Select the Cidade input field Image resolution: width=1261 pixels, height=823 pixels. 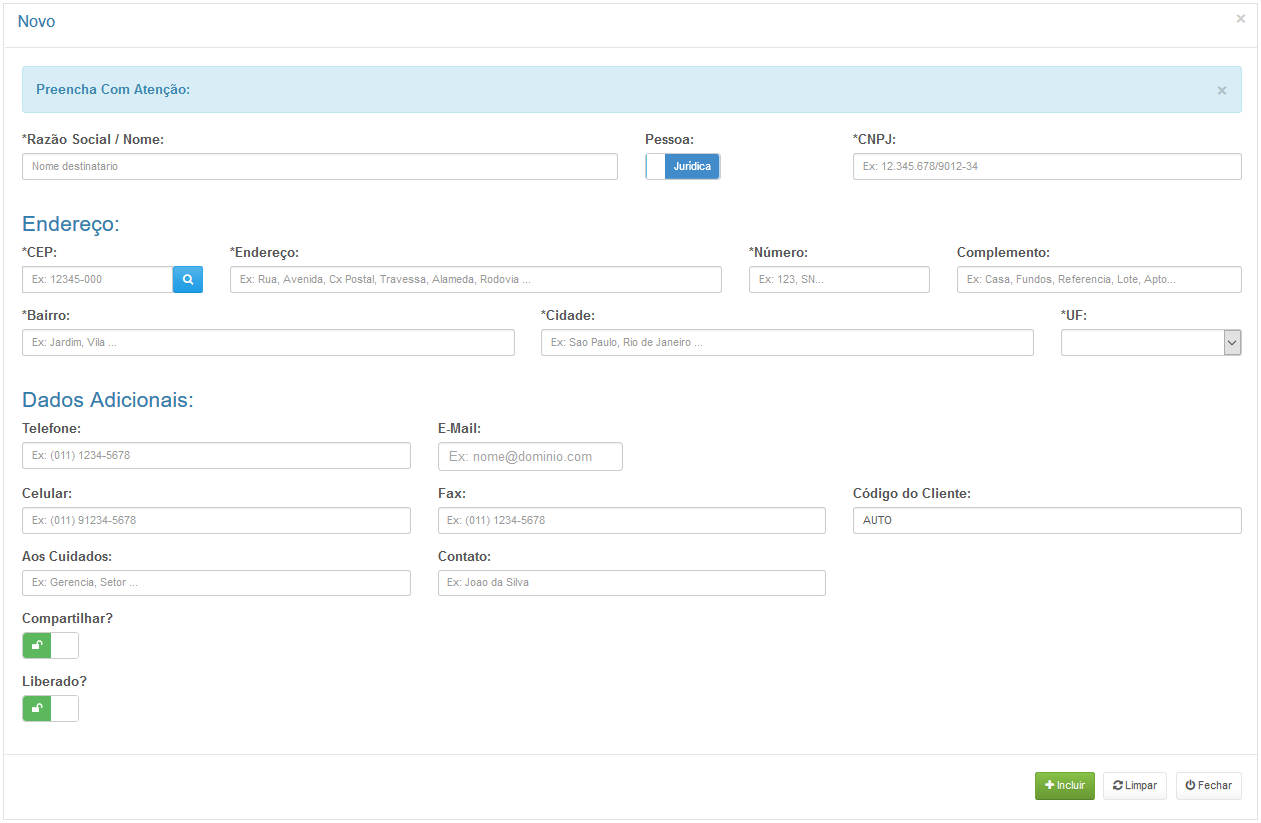786,343
